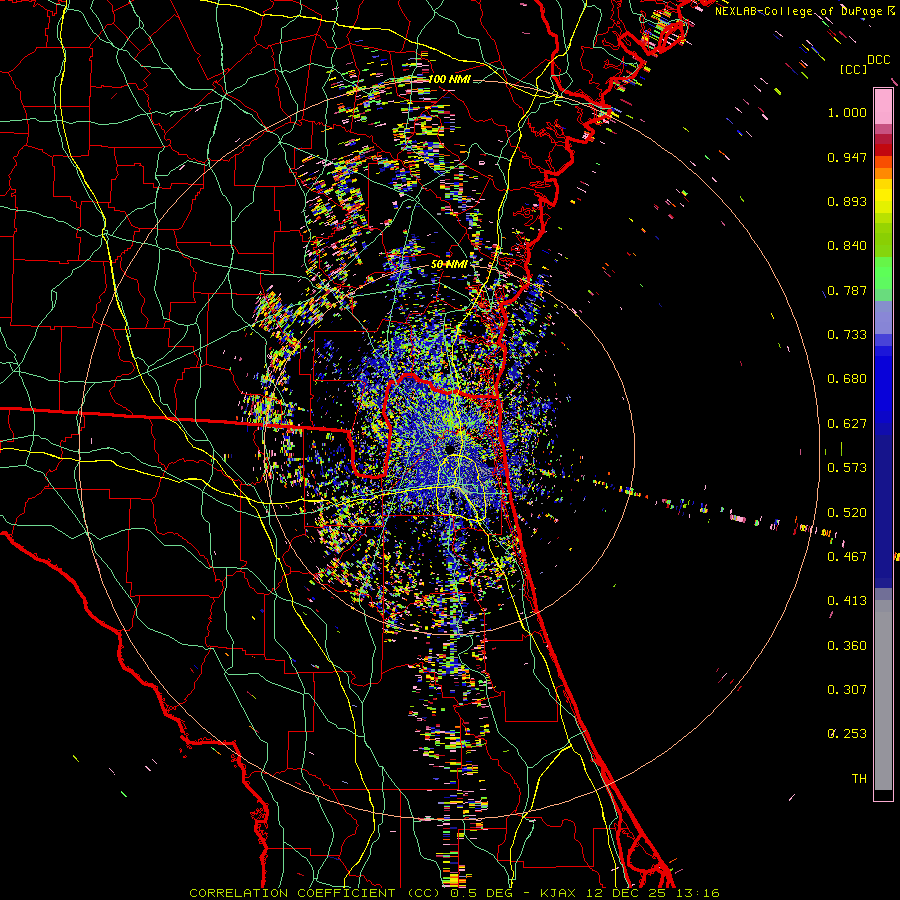Click the 0.520 color scale value
This screenshot has height=900, width=900.
pyautogui.click(x=847, y=513)
